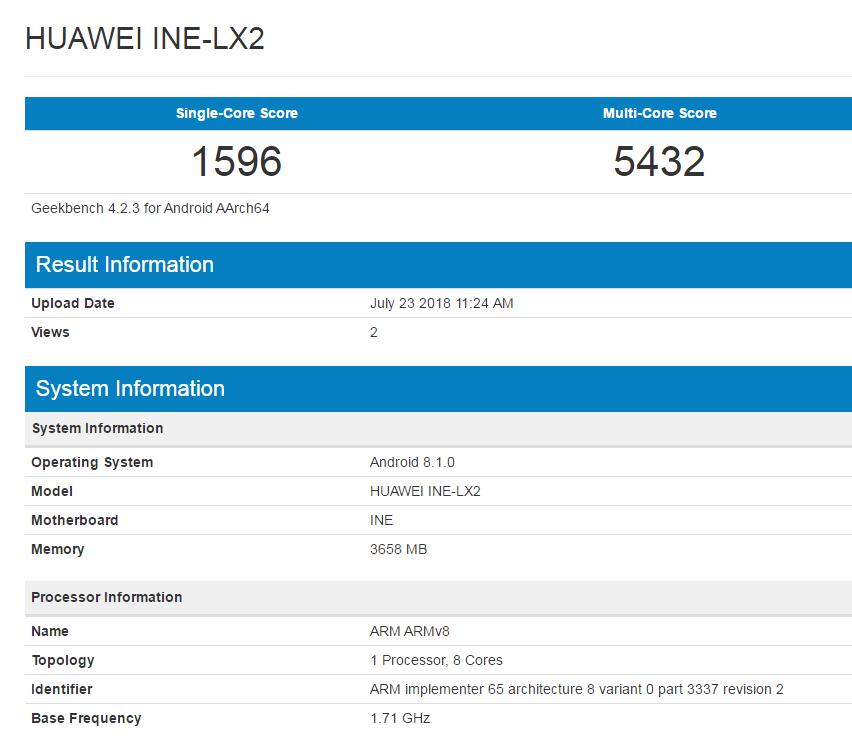Select the Multi-Core Score header
The height and width of the screenshot is (745, 852).
point(660,113)
